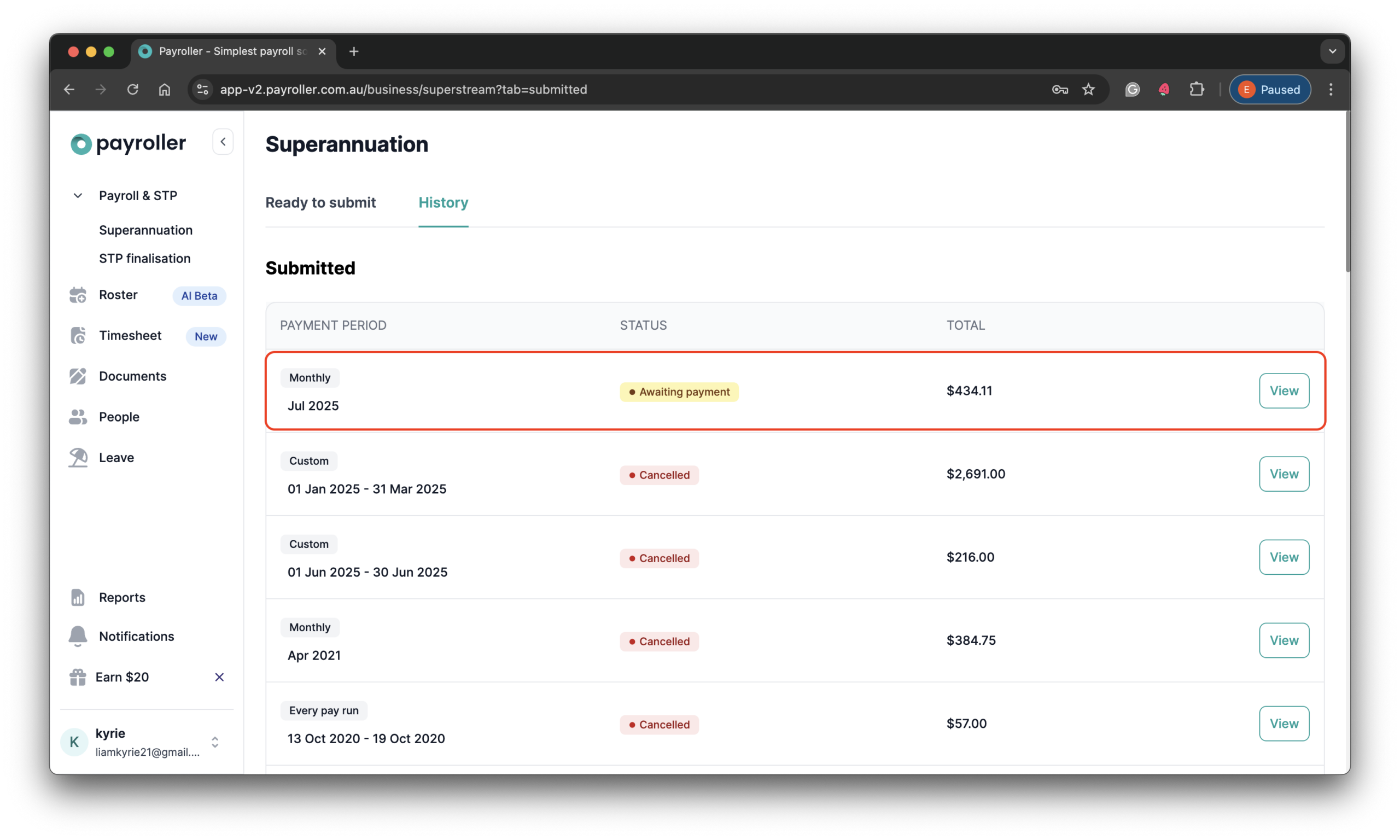The image size is (1400, 840).
Task: Bookmark this page with the star
Action: click(x=1088, y=90)
